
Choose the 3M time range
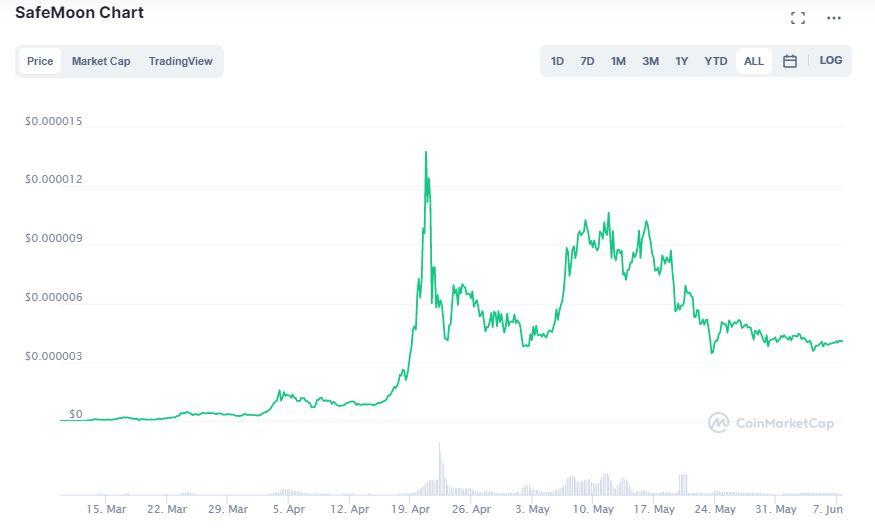650,61
